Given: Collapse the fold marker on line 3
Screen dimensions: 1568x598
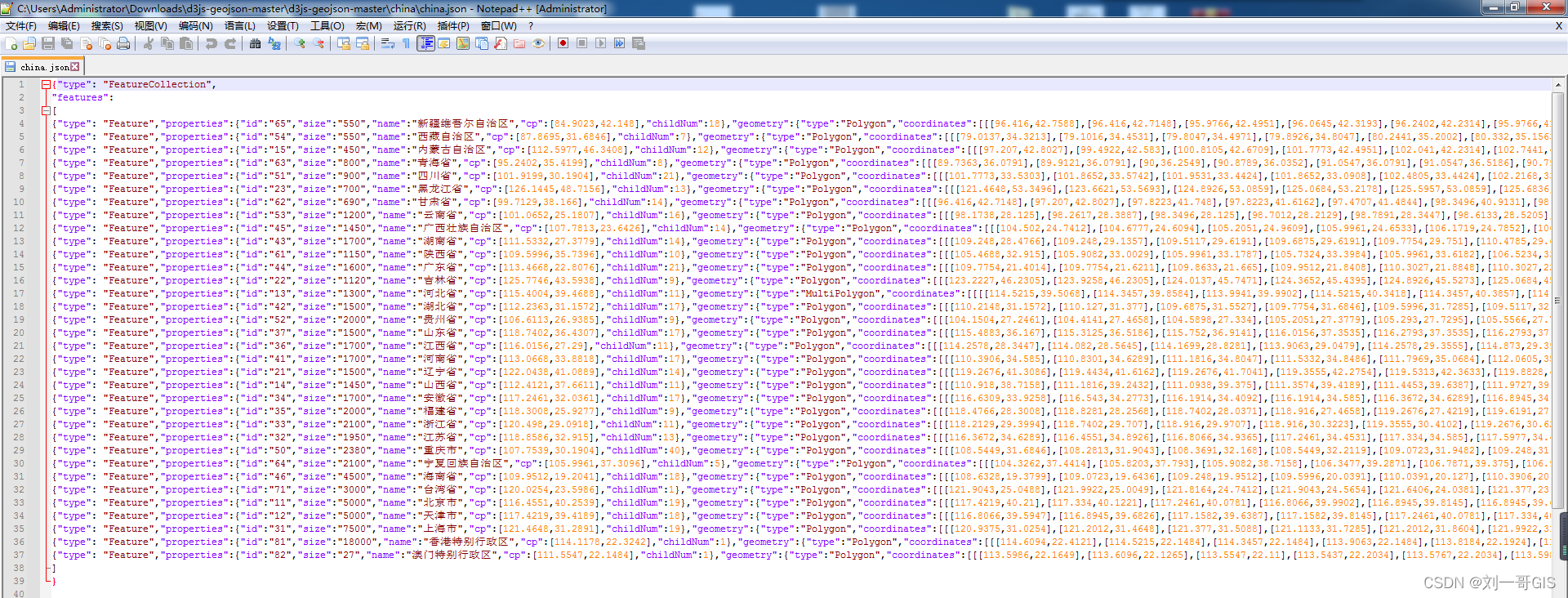Looking at the screenshot, I should (47, 110).
